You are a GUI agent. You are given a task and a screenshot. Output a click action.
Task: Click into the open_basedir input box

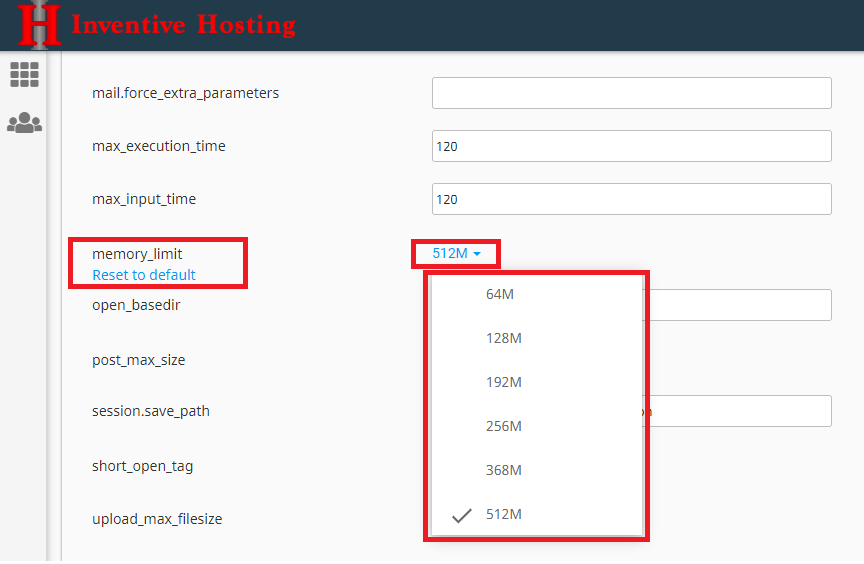[x=740, y=305]
